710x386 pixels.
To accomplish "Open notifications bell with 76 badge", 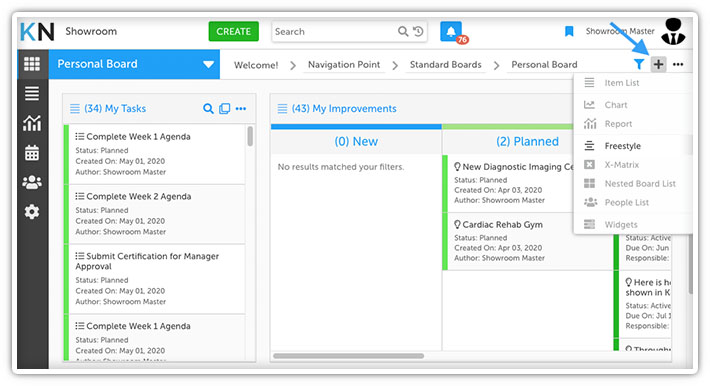I will tap(451, 31).
